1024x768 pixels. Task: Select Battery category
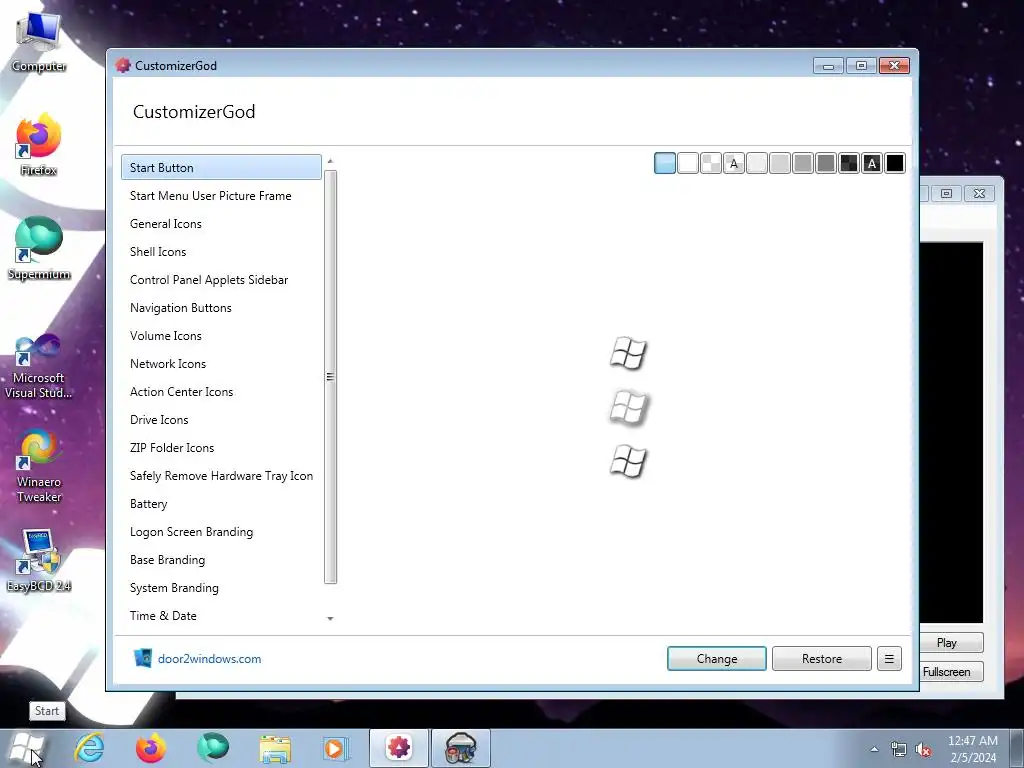click(x=221, y=504)
